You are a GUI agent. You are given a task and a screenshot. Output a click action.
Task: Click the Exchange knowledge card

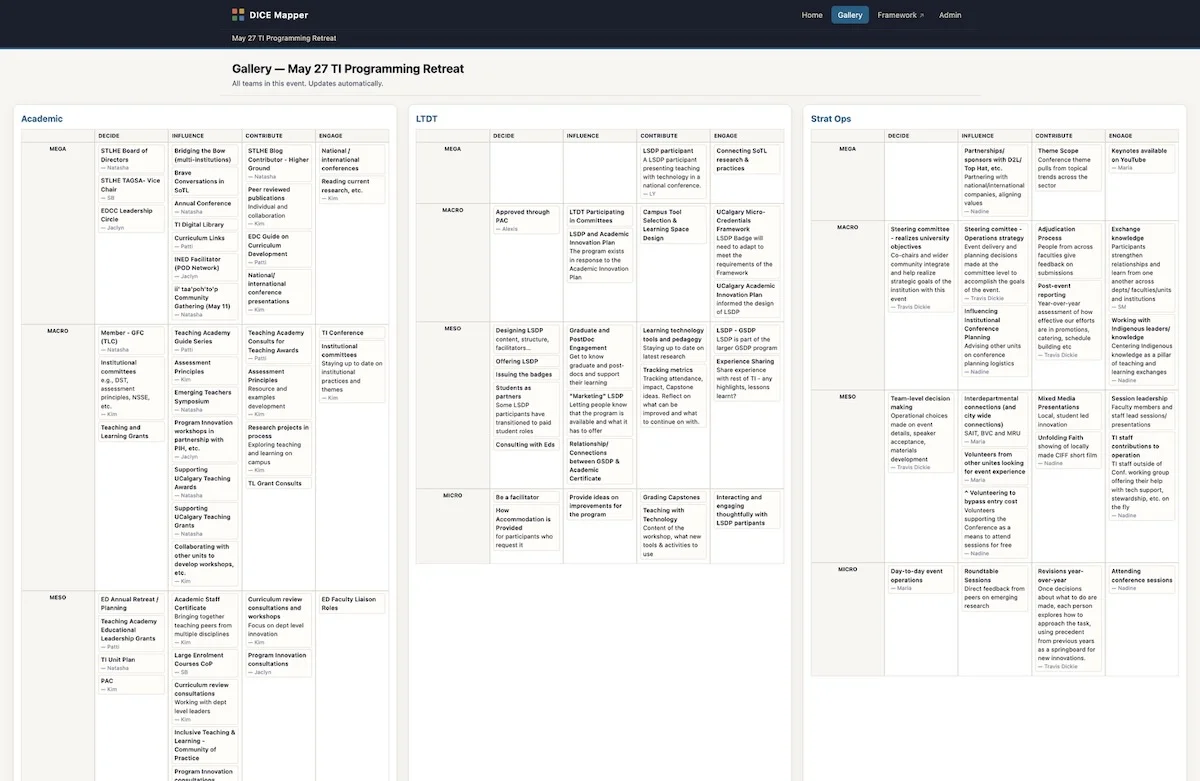click(x=1141, y=267)
